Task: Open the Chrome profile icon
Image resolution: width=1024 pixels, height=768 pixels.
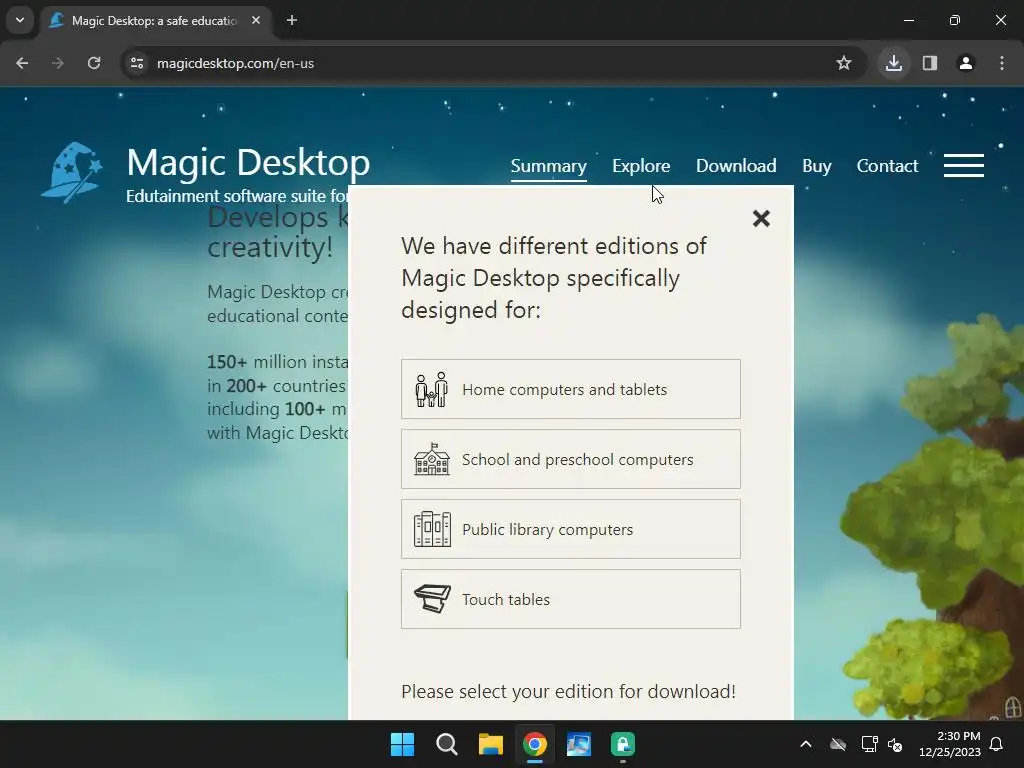Action: pos(966,63)
